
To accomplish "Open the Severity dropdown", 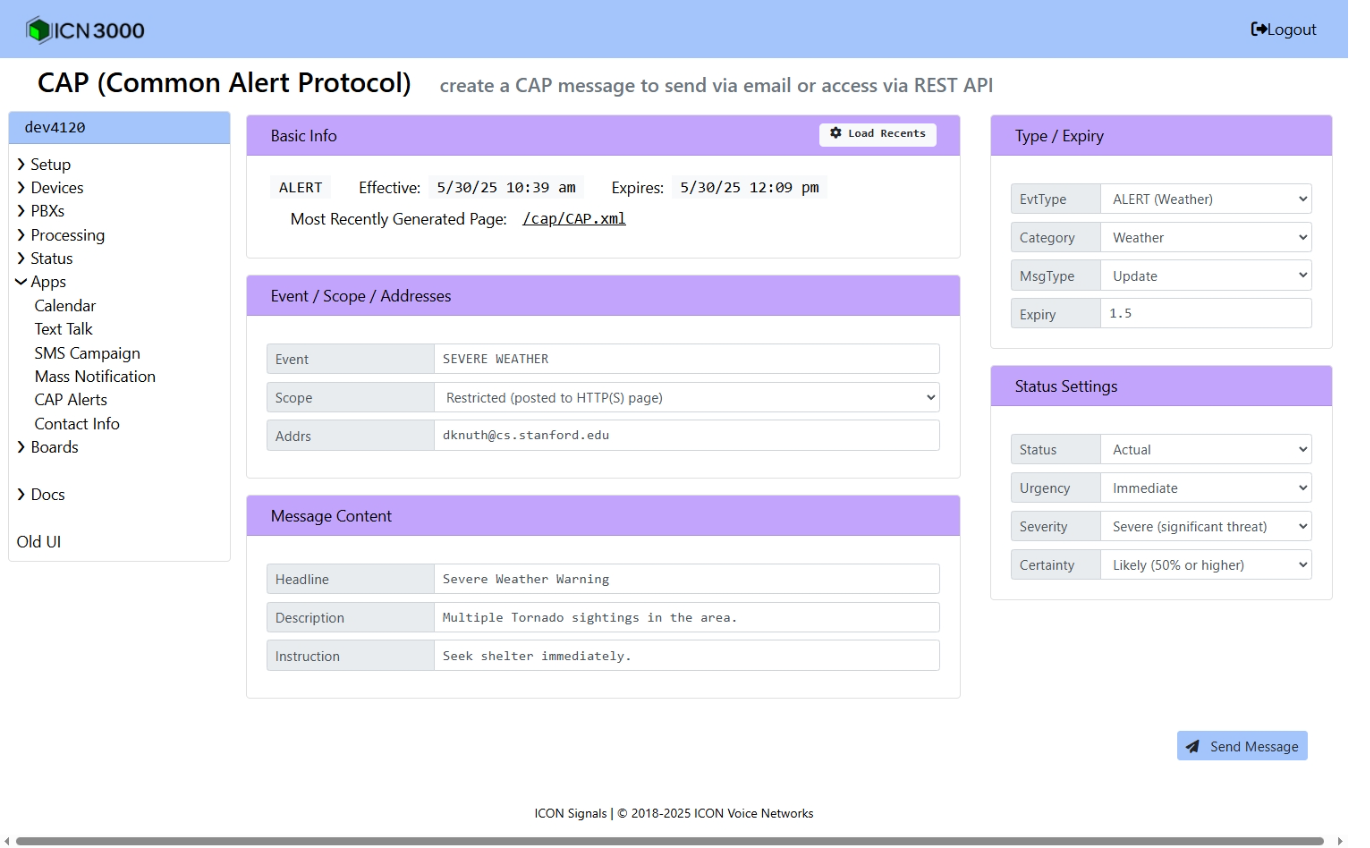I will [x=1205, y=527].
